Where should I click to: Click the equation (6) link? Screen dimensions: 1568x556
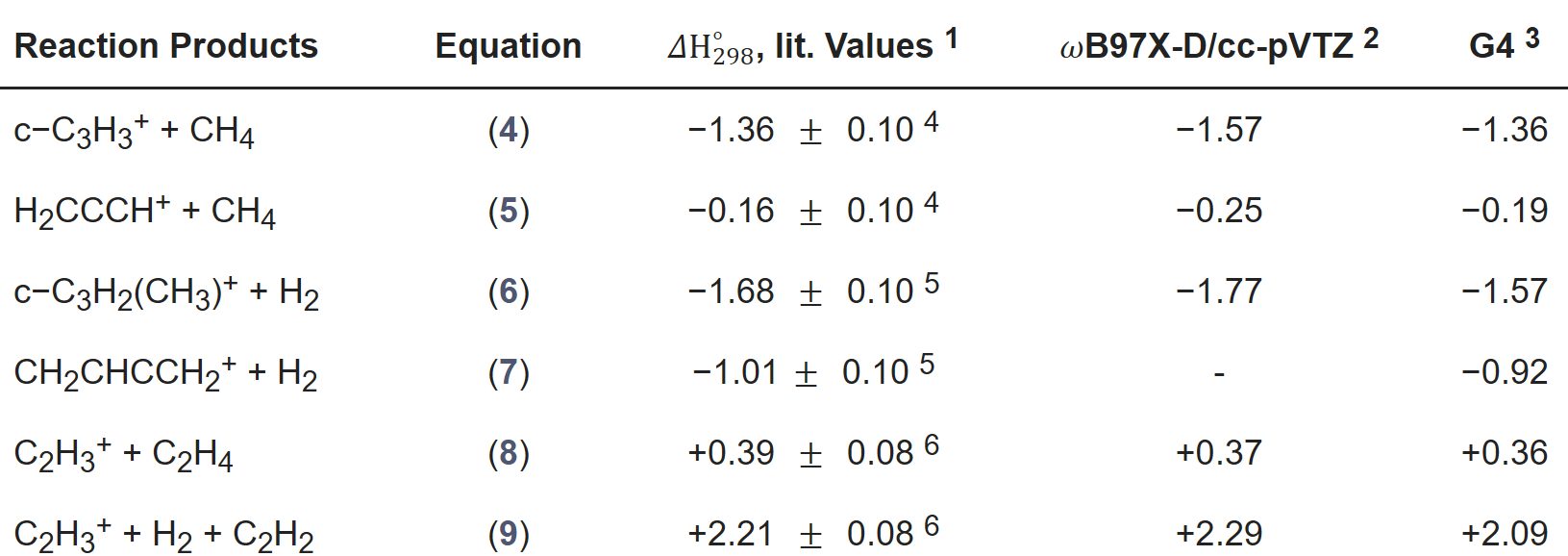click(x=509, y=291)
